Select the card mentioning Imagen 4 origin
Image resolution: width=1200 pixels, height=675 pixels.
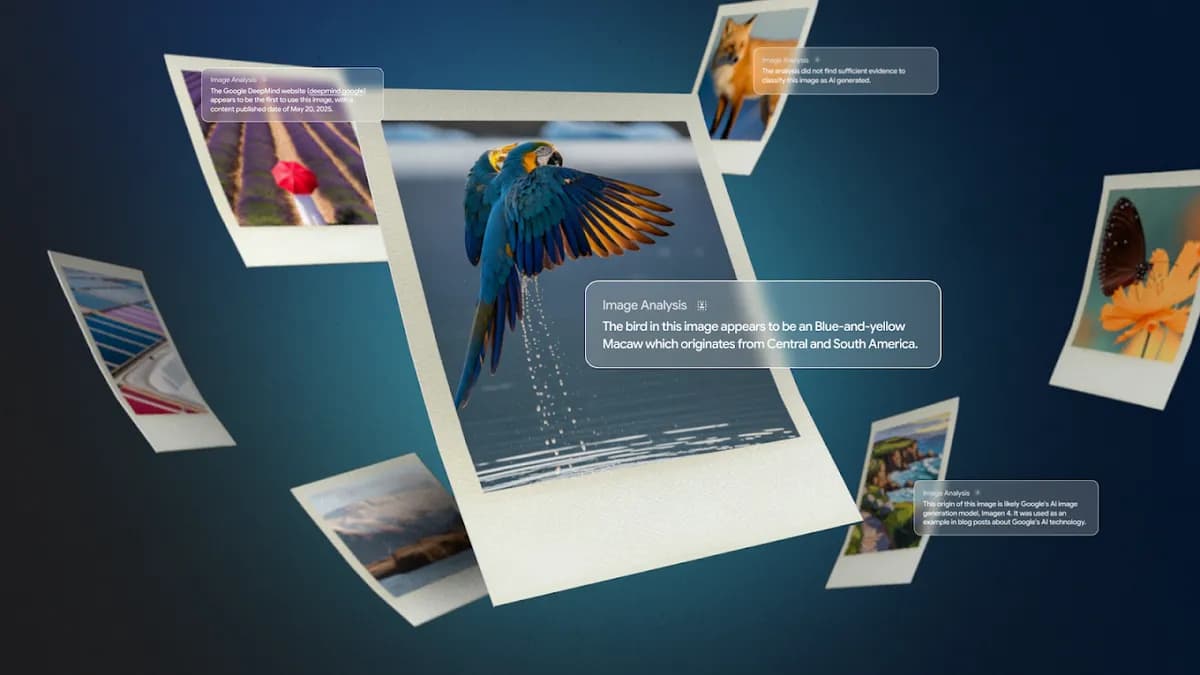click(1005, 508)
